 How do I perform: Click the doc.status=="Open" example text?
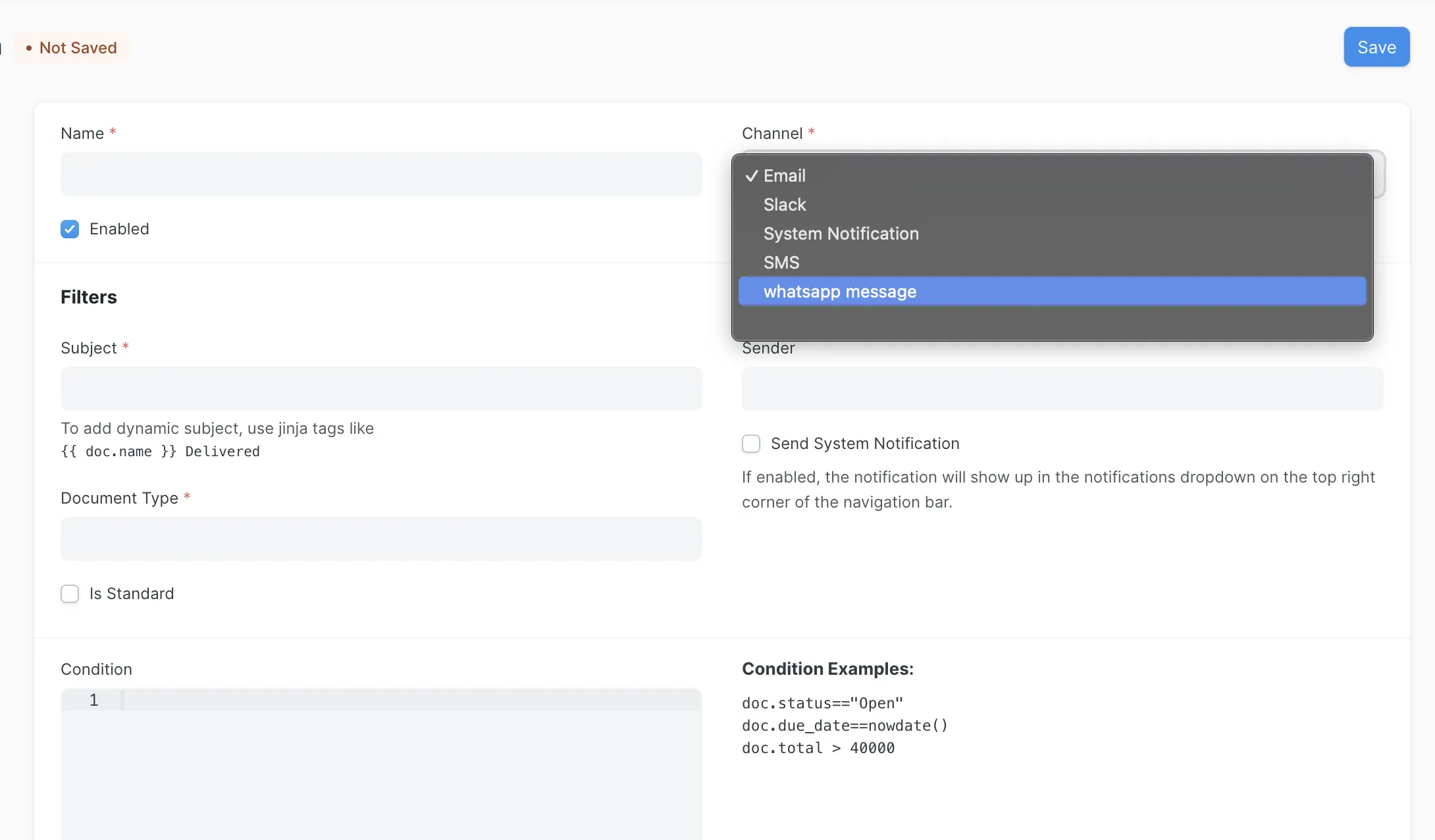pyautogui.click(x=822, y=703)
